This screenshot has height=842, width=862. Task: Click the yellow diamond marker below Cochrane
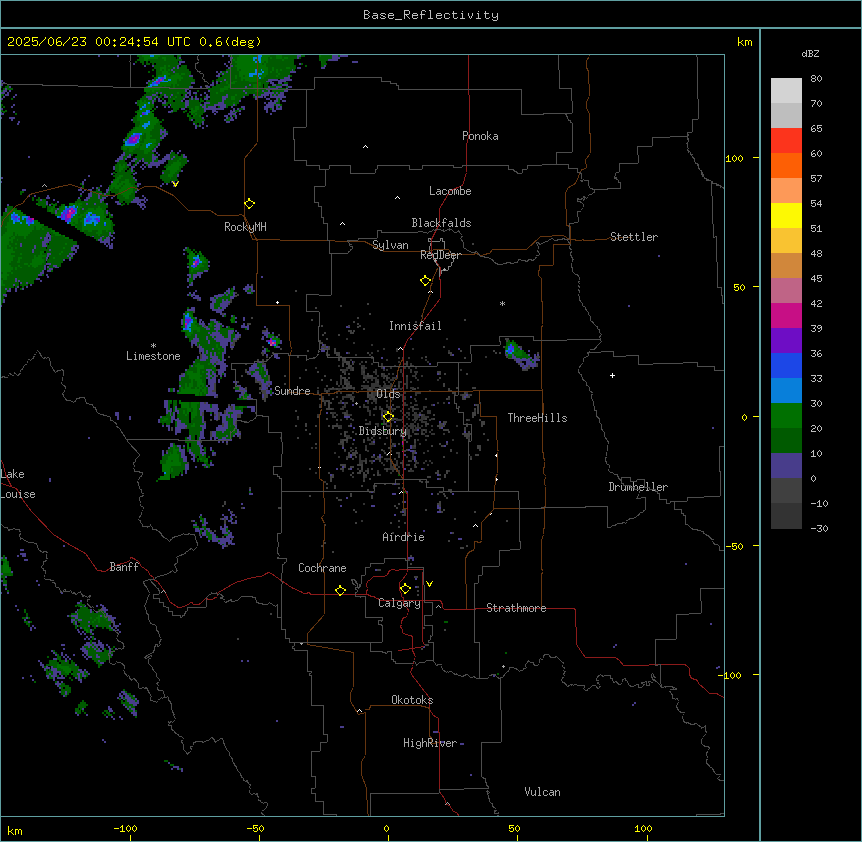pos(340,590)
